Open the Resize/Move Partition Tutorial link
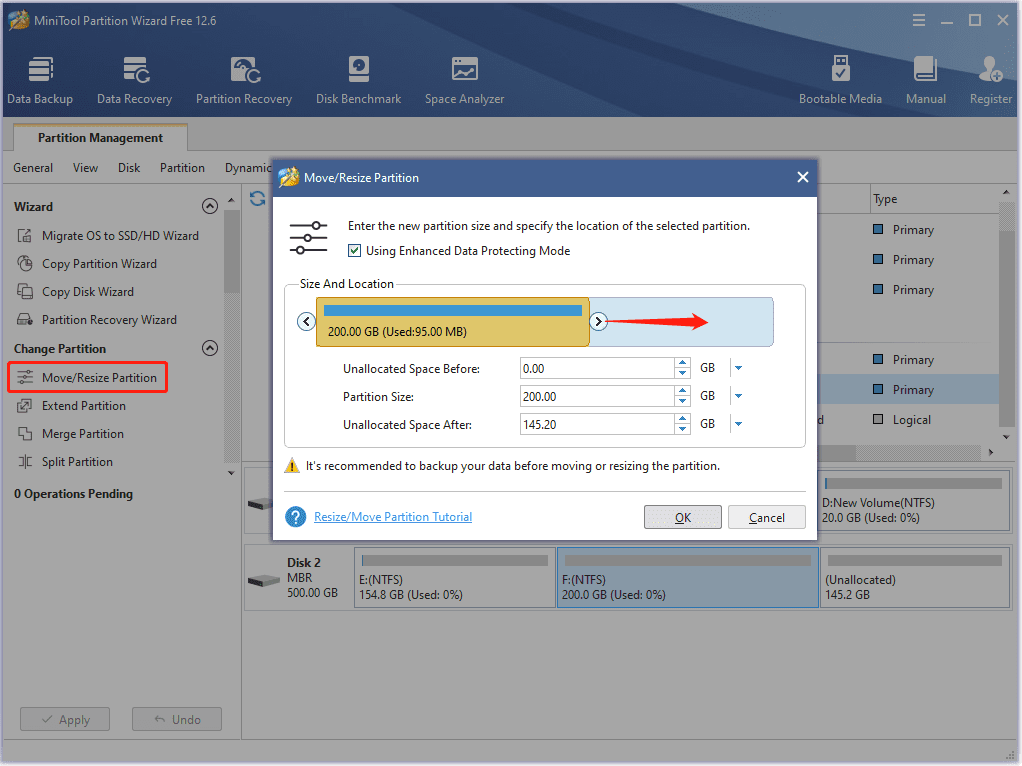The width and height of the screenshot is (1022, 766). pyautogui.click(x=392, y=516)
